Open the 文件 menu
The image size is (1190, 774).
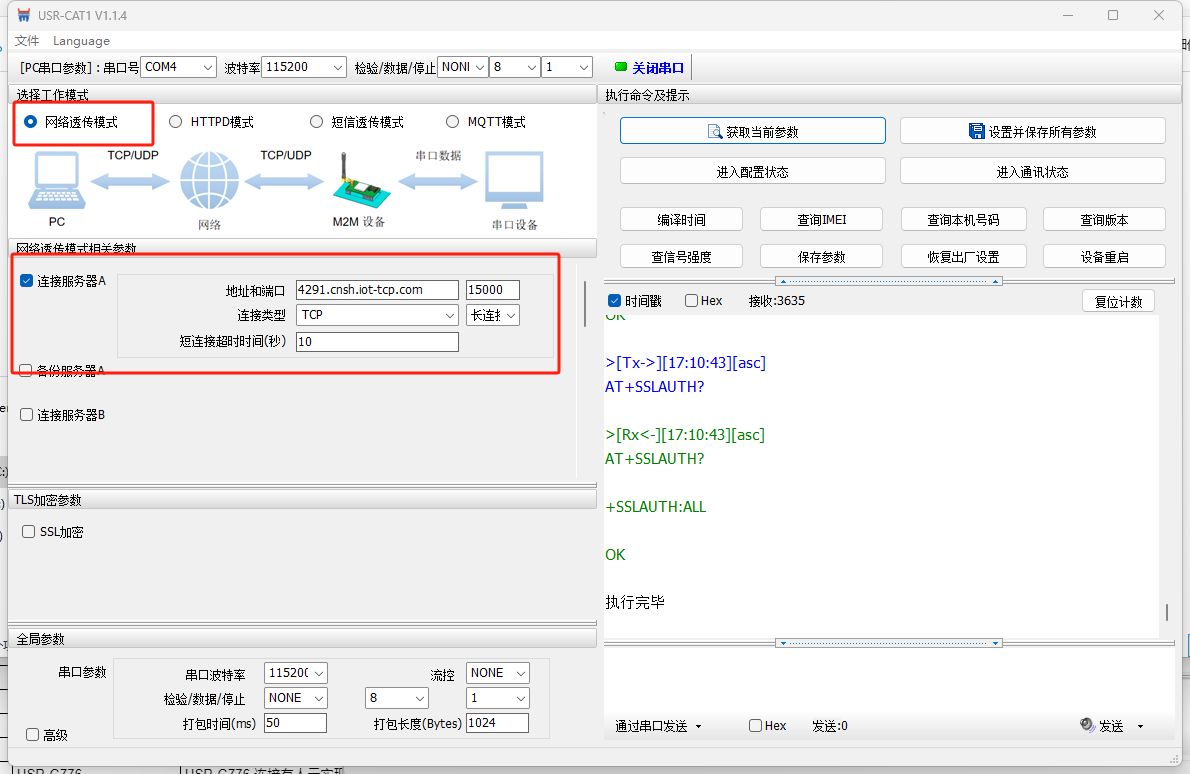coord(27,41)
